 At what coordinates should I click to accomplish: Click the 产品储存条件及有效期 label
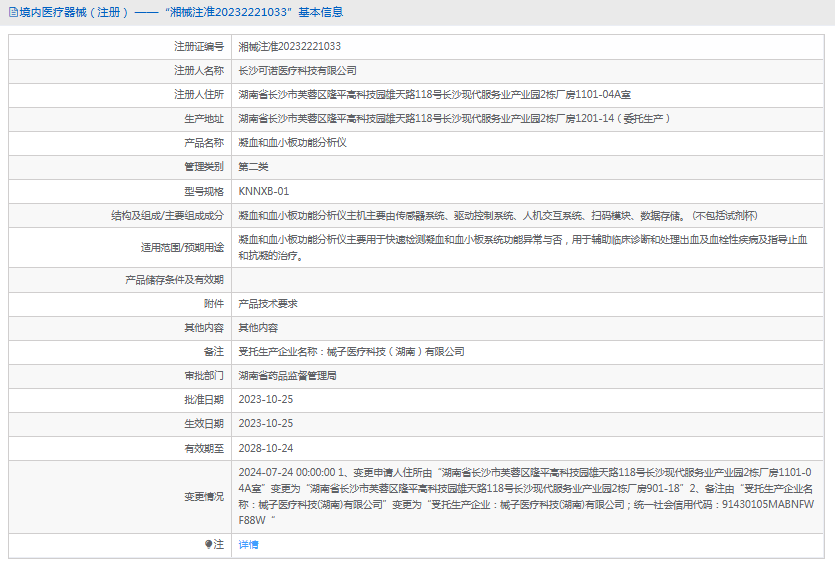174,280
